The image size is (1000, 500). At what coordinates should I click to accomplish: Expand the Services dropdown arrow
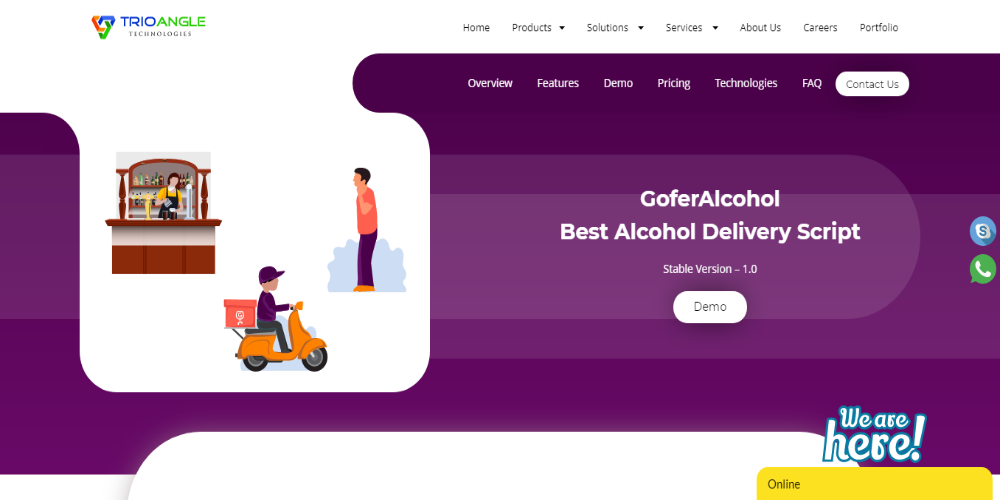pyautogui.click(x=715, y=28)
